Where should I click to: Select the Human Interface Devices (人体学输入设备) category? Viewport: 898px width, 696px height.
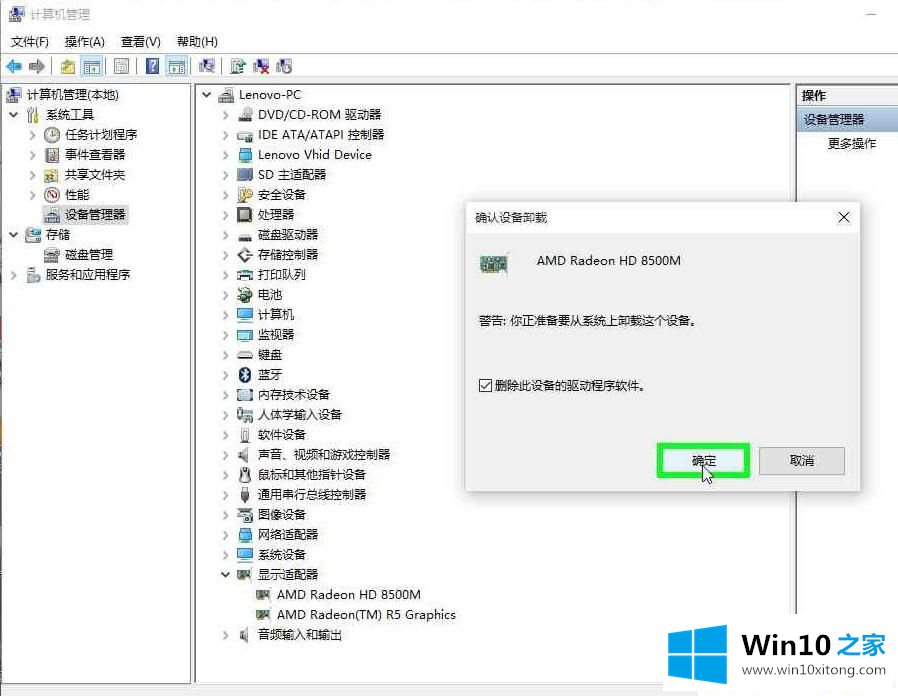(299, 415)
